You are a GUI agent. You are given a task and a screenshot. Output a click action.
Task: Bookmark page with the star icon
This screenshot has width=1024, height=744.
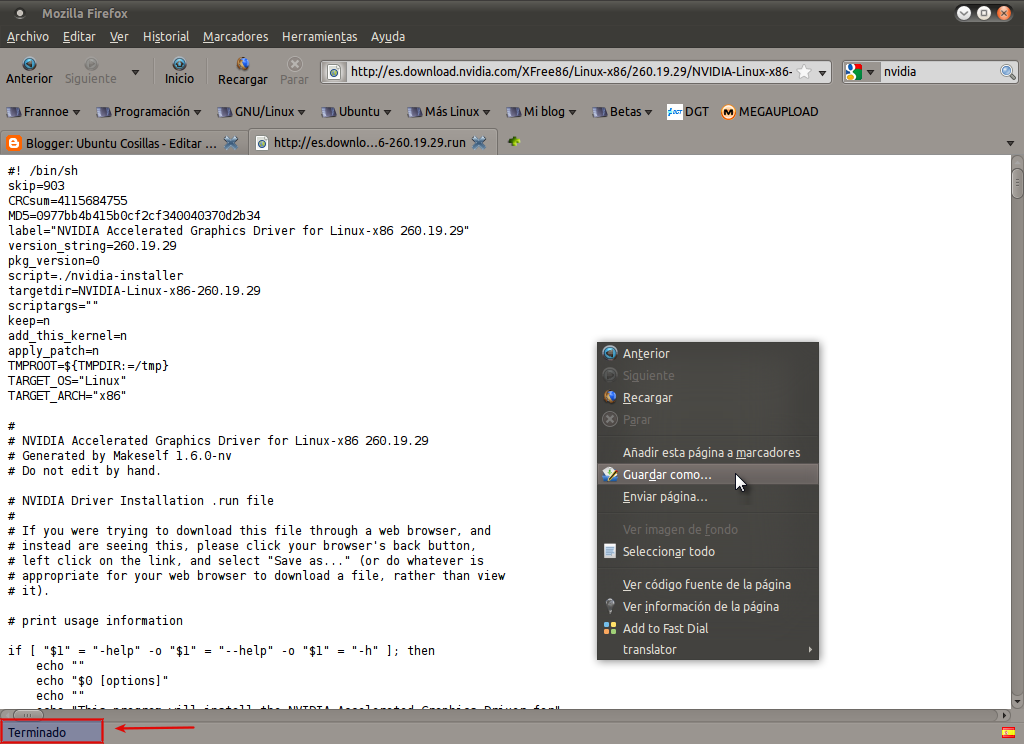805,72
